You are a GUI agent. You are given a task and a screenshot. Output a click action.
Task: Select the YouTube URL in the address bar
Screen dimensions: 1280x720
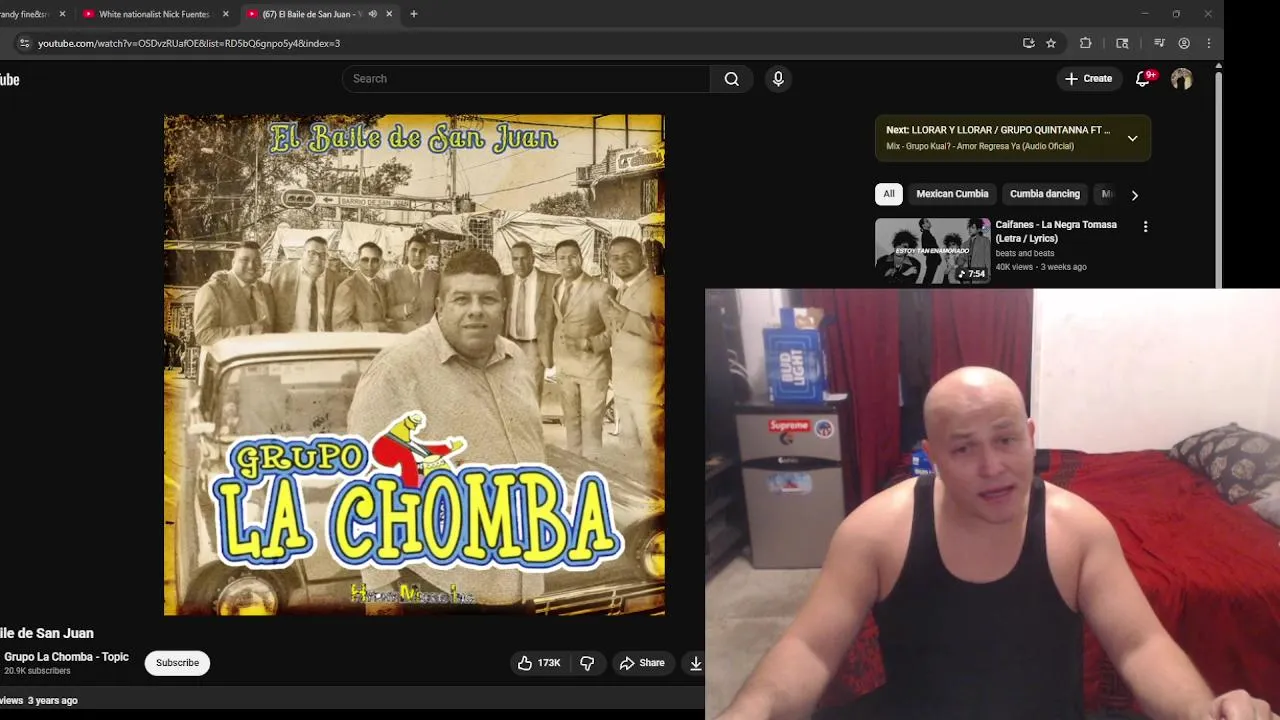click(189, 43)
